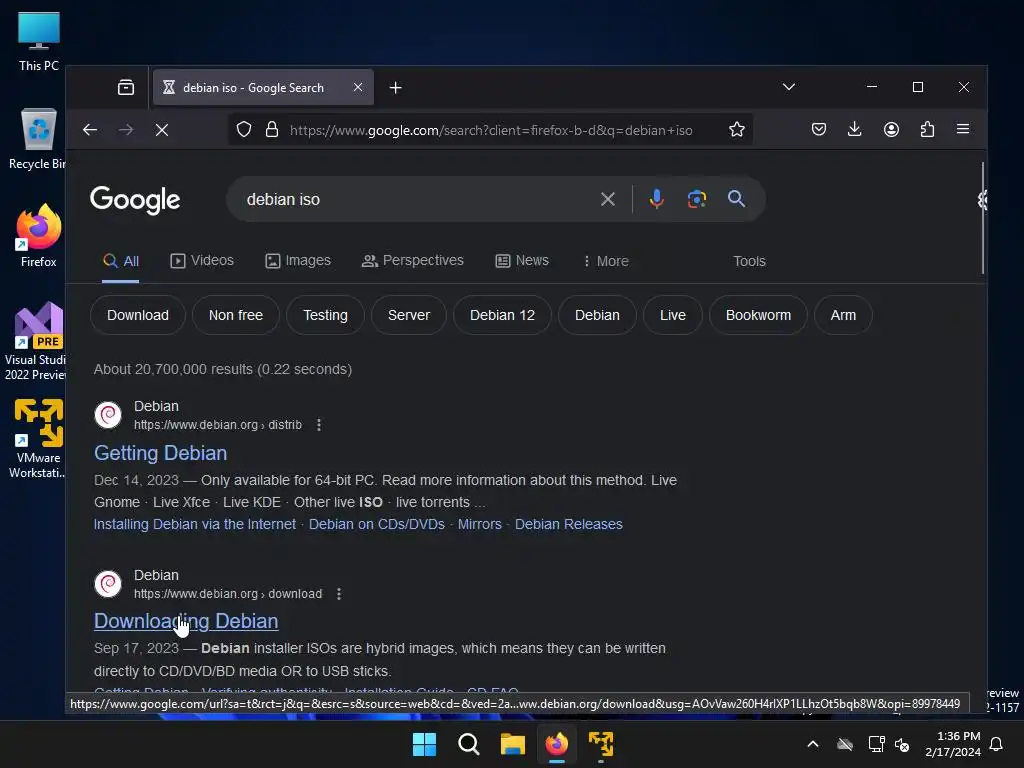Apply the Arm suggestion chip
This screenshot has height=768, width=1024.
tap(843, 315)
